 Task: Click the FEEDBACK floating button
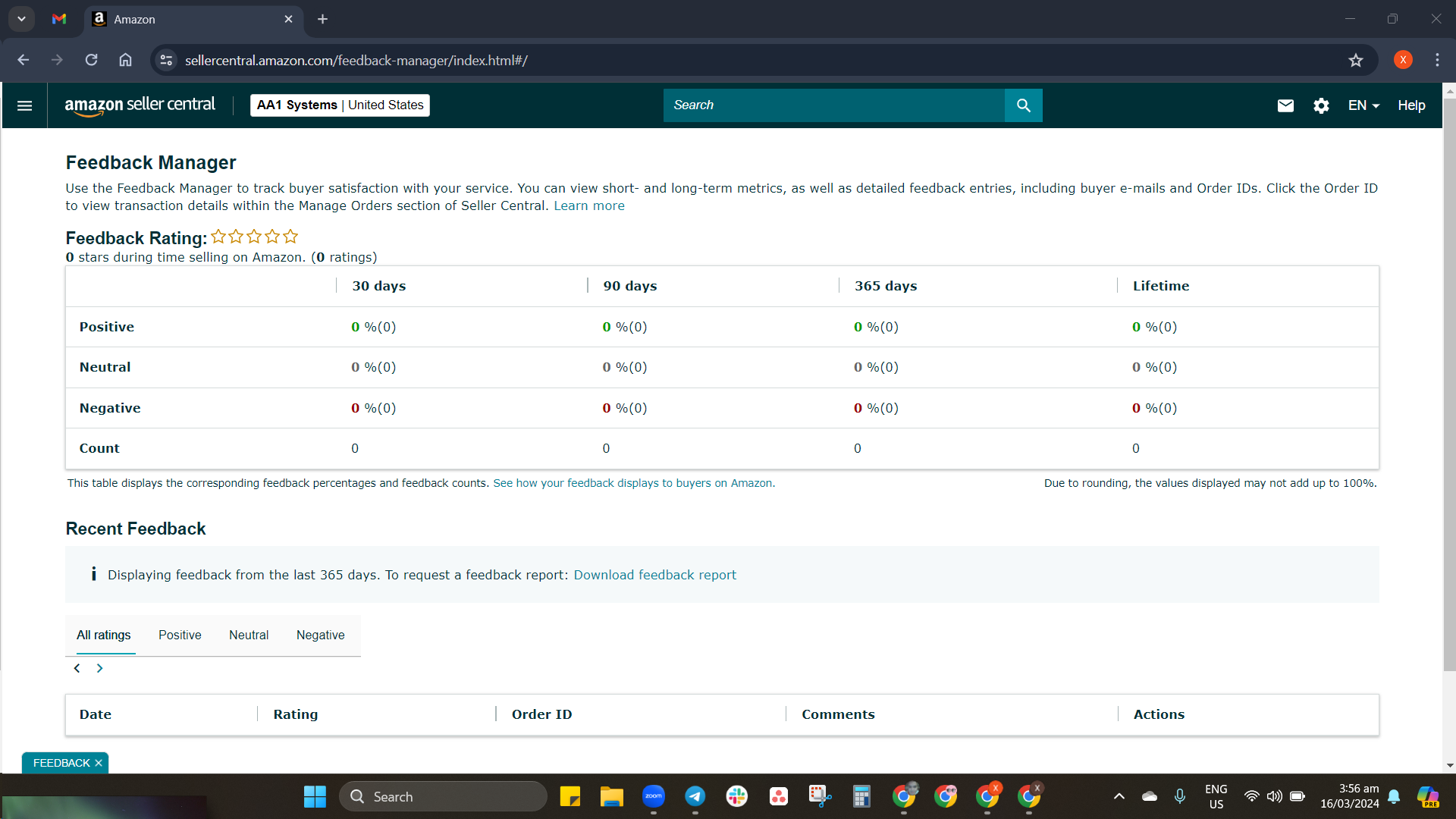(x=61, y=763)
